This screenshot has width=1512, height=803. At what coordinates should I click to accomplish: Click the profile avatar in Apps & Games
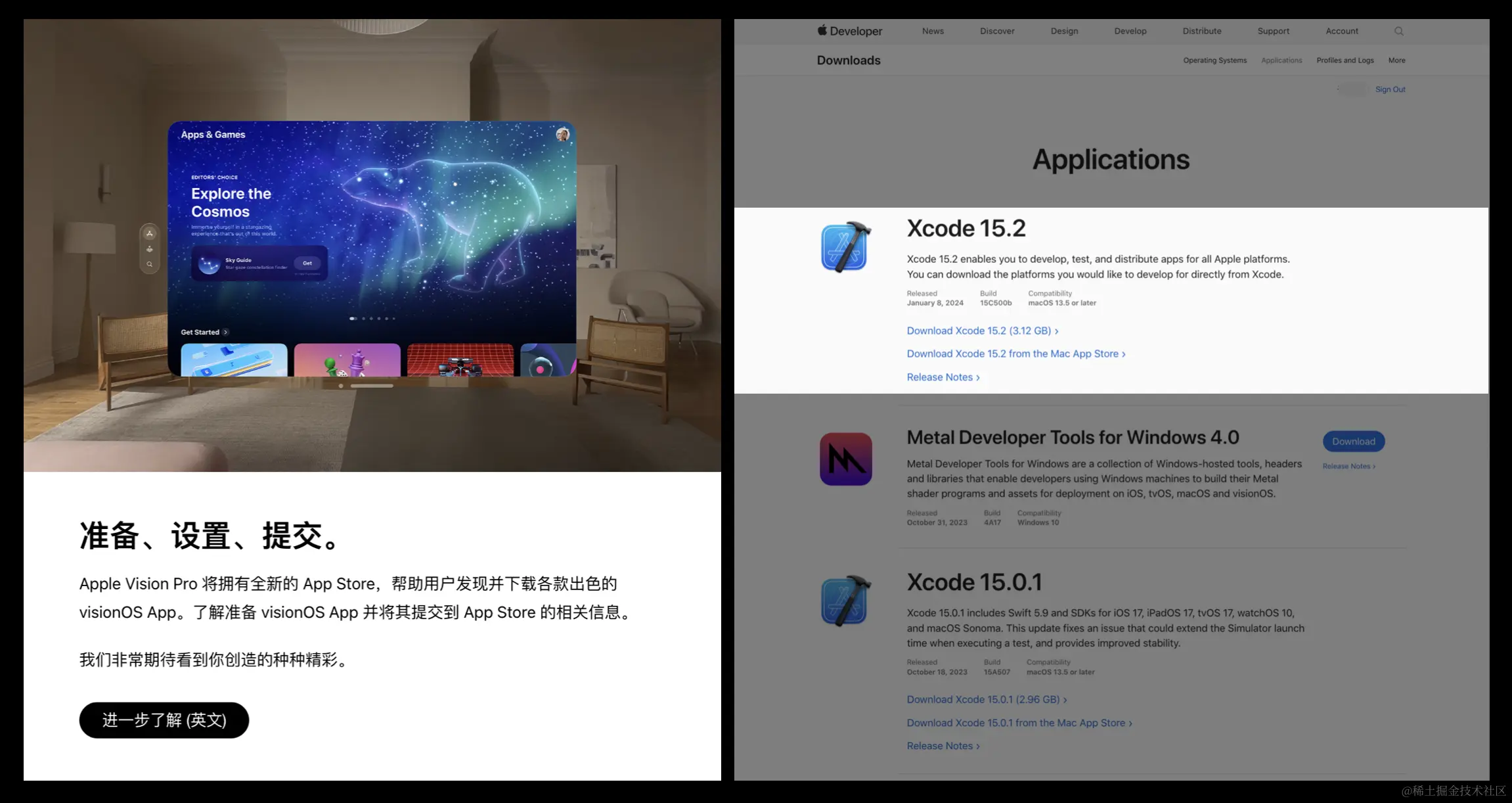pyautogui.click(x=562, y=135)
